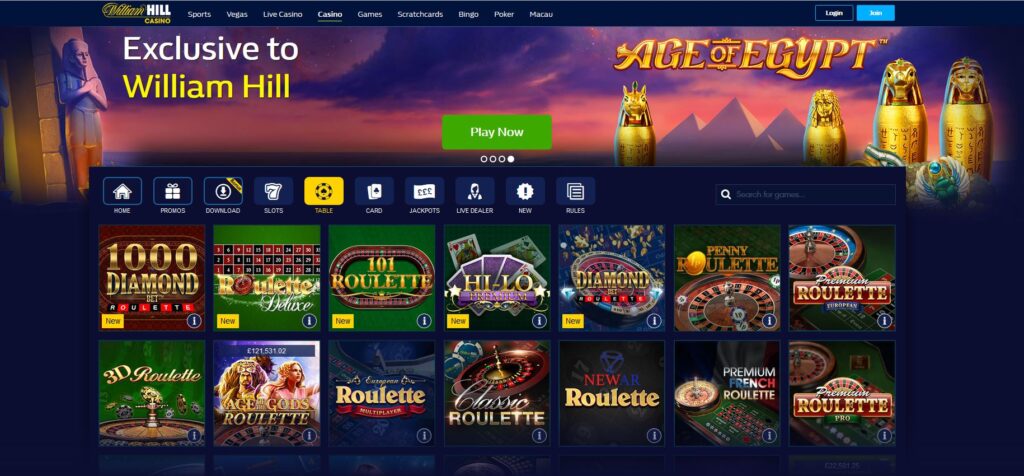This screenshot has height=476, width=1024.
Task: Click the green Play Now button
Action: coord(497,132)
